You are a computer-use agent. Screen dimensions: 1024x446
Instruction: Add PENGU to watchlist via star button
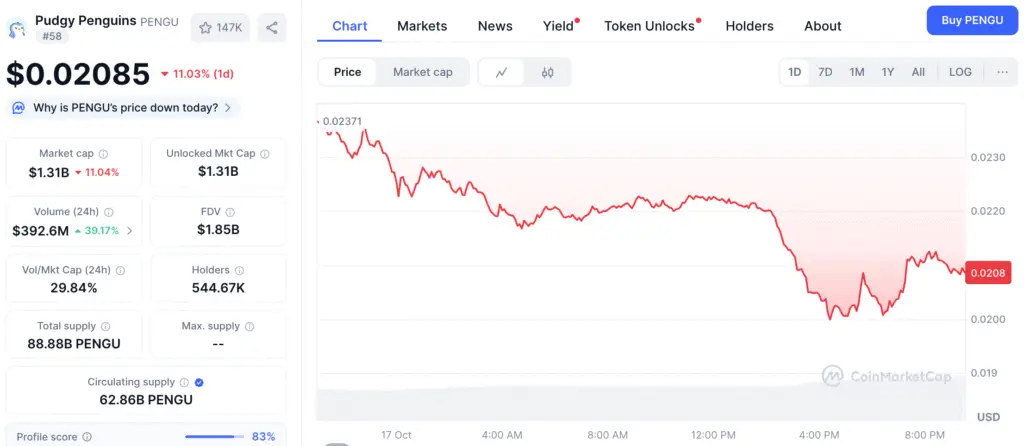click(221, 28)
